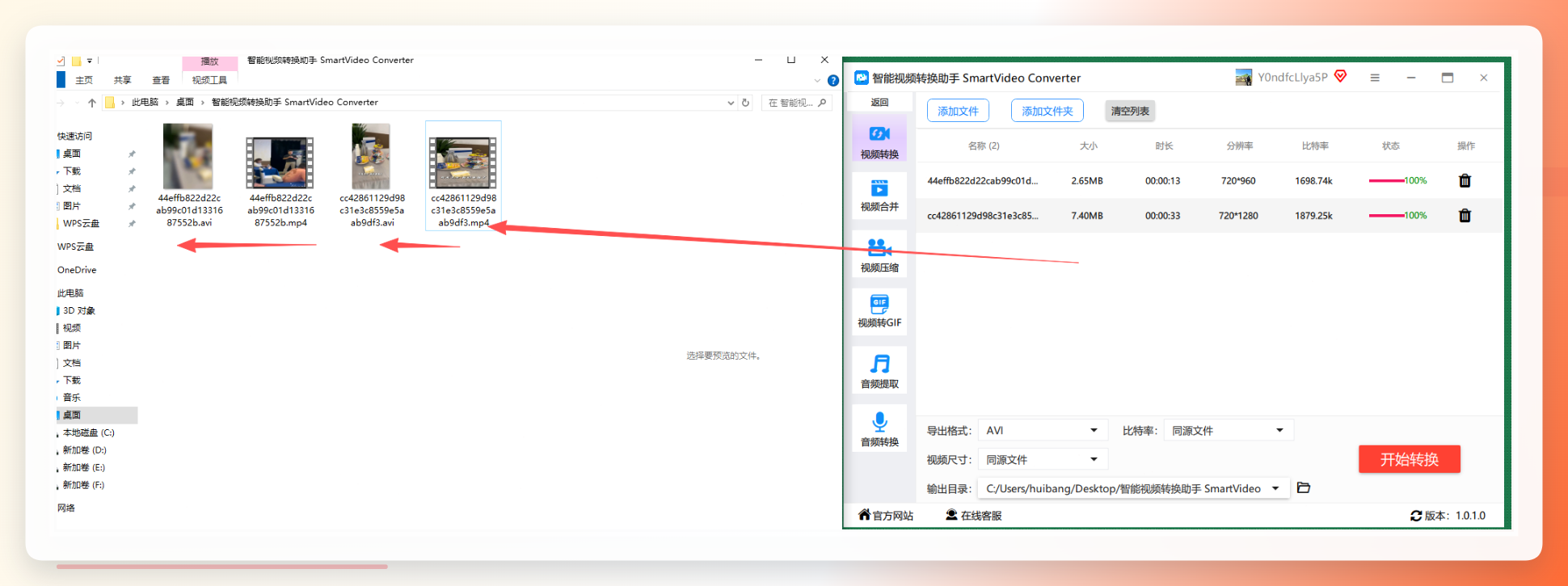Open the 视频工具 ribbon tab

click(209, 80)
